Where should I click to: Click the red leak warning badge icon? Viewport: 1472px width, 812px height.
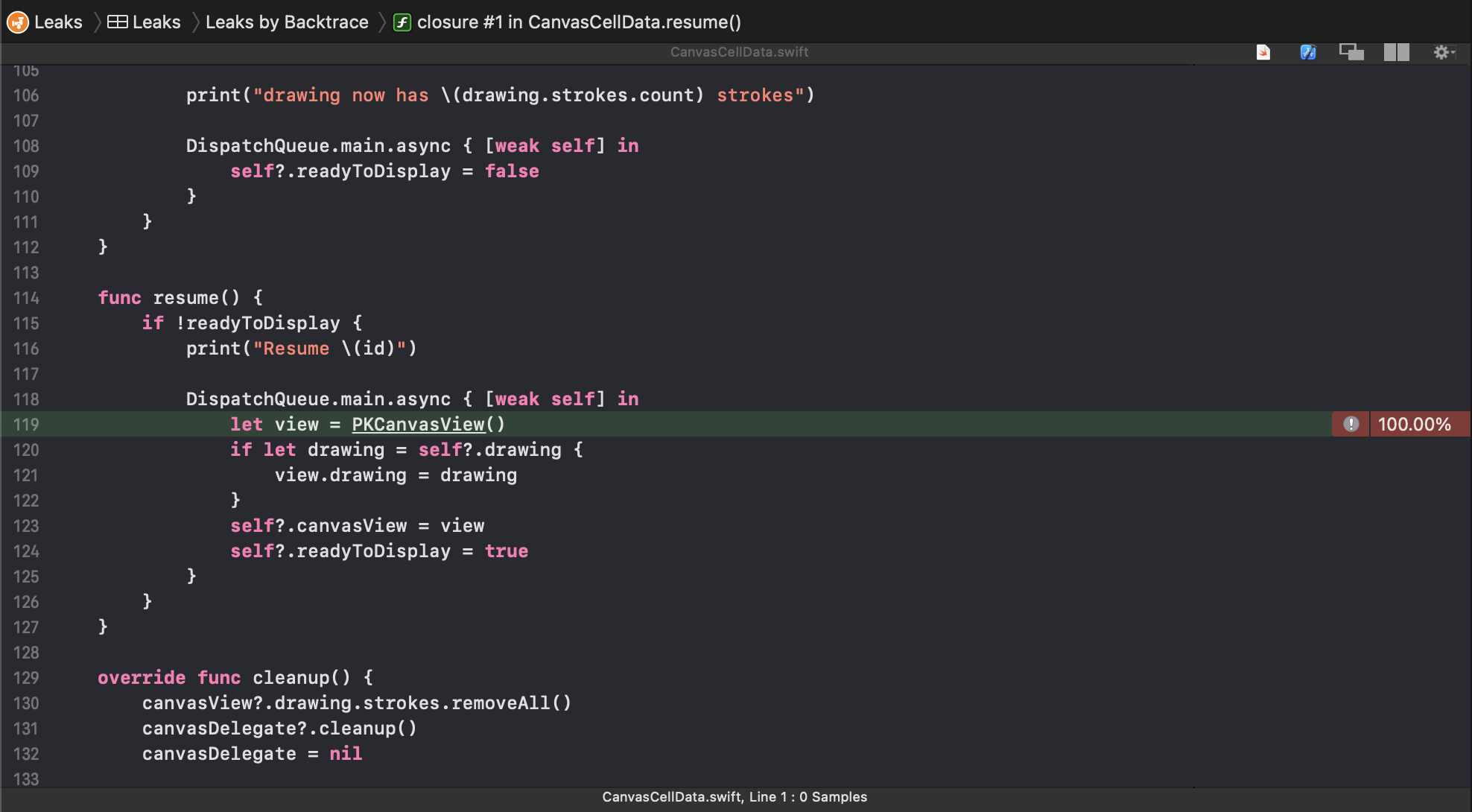click(x=1351, y=424)
